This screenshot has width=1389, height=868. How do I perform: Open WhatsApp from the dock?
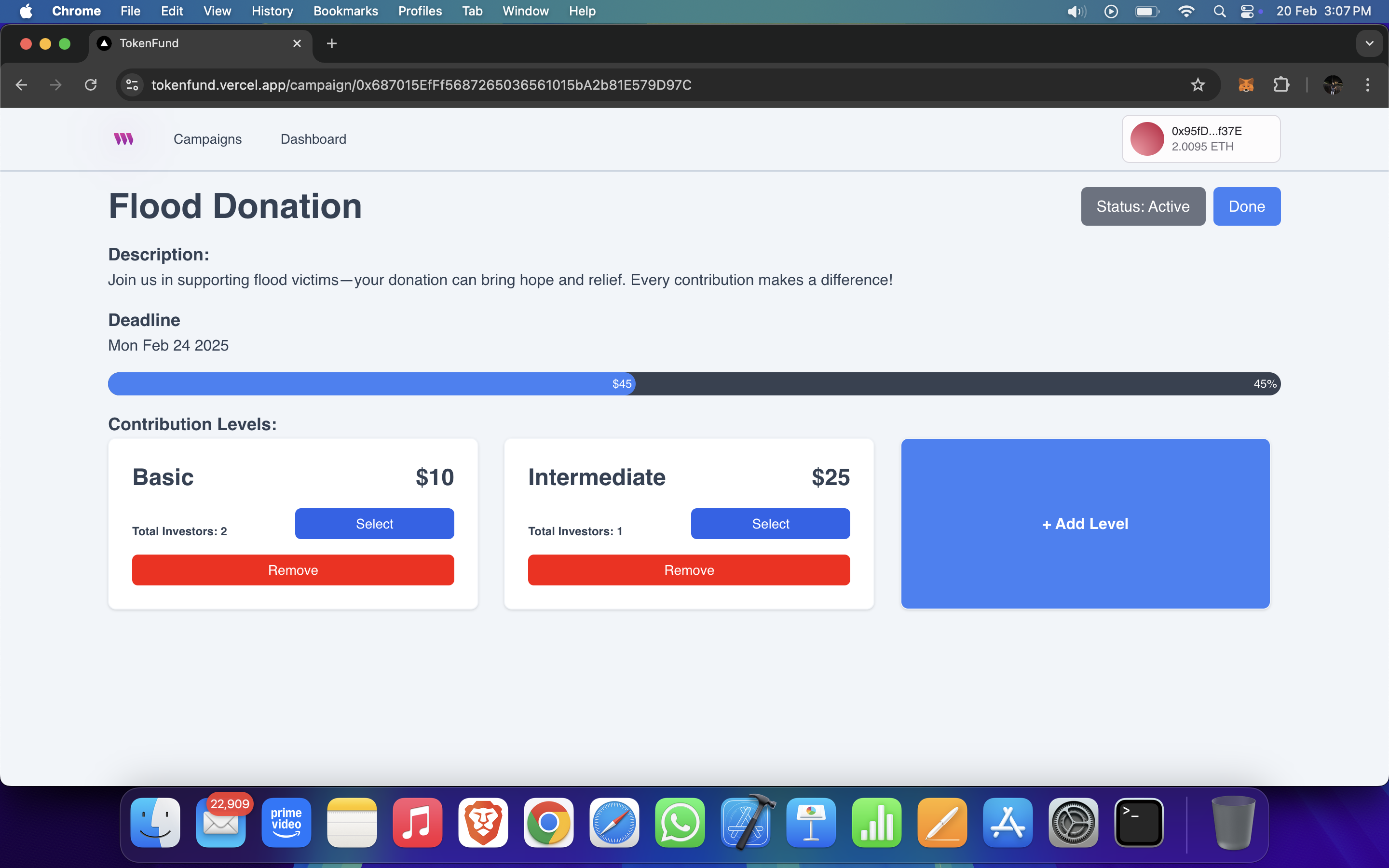point(680,823)
